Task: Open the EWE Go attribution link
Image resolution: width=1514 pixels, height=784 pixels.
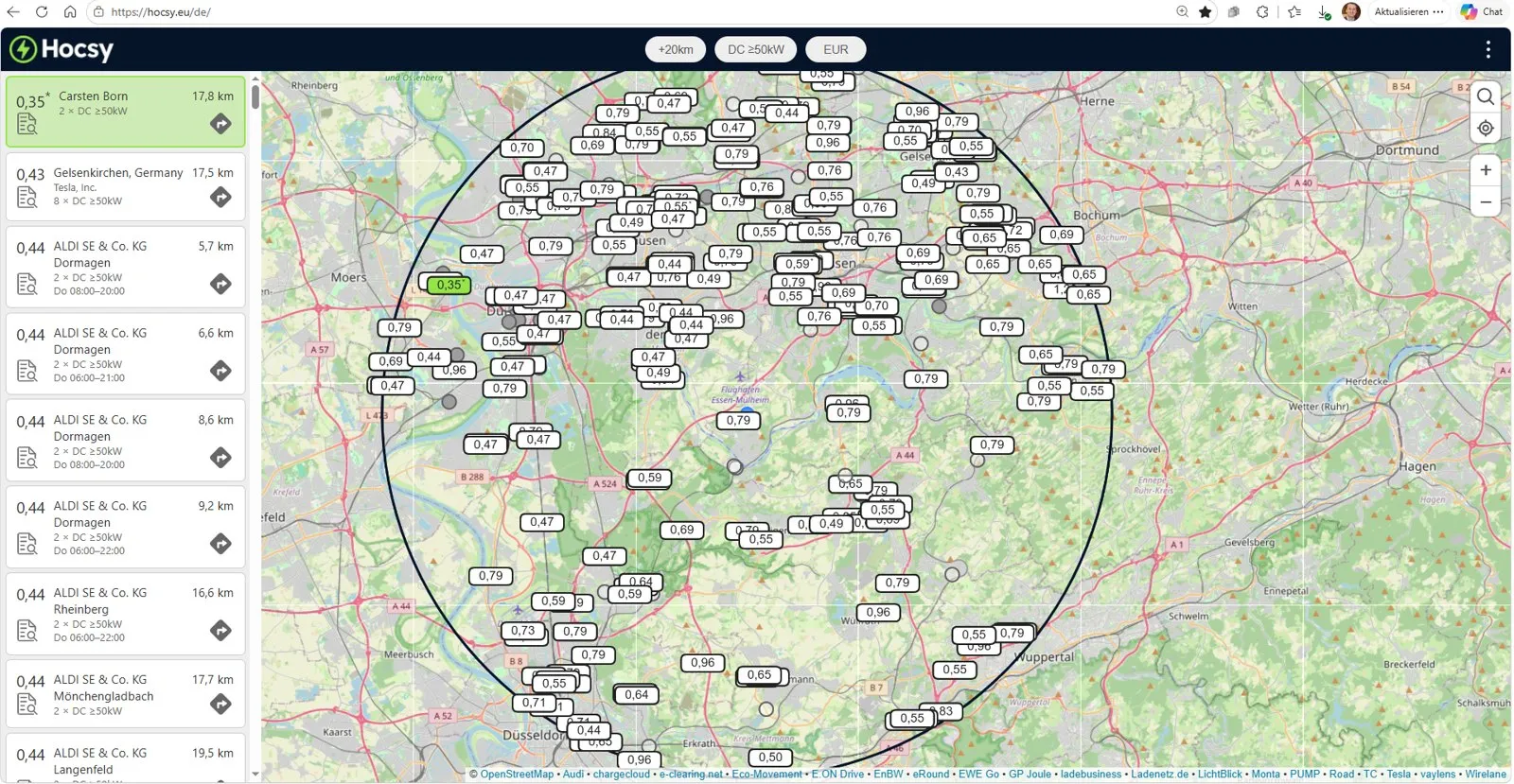Action: [978, 775]
